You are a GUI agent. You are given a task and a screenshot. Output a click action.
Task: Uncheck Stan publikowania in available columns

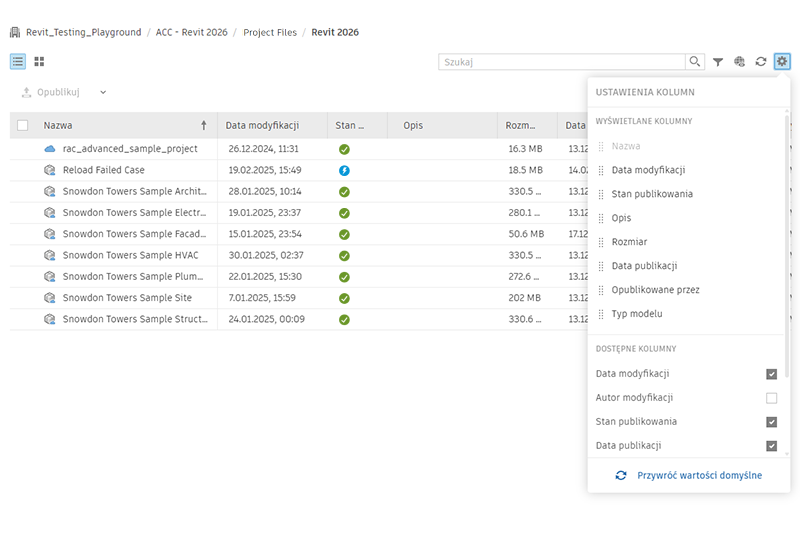pos(771,422)
